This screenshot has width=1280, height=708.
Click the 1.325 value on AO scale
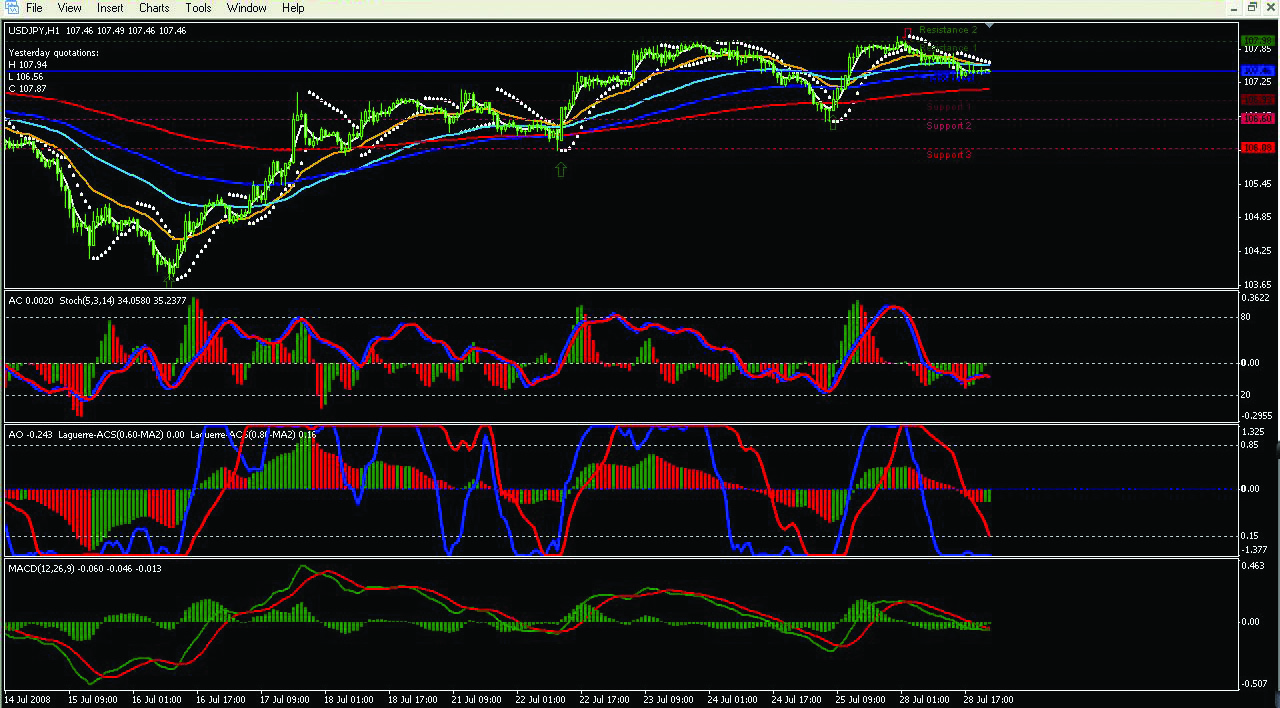coord(1254,432)
